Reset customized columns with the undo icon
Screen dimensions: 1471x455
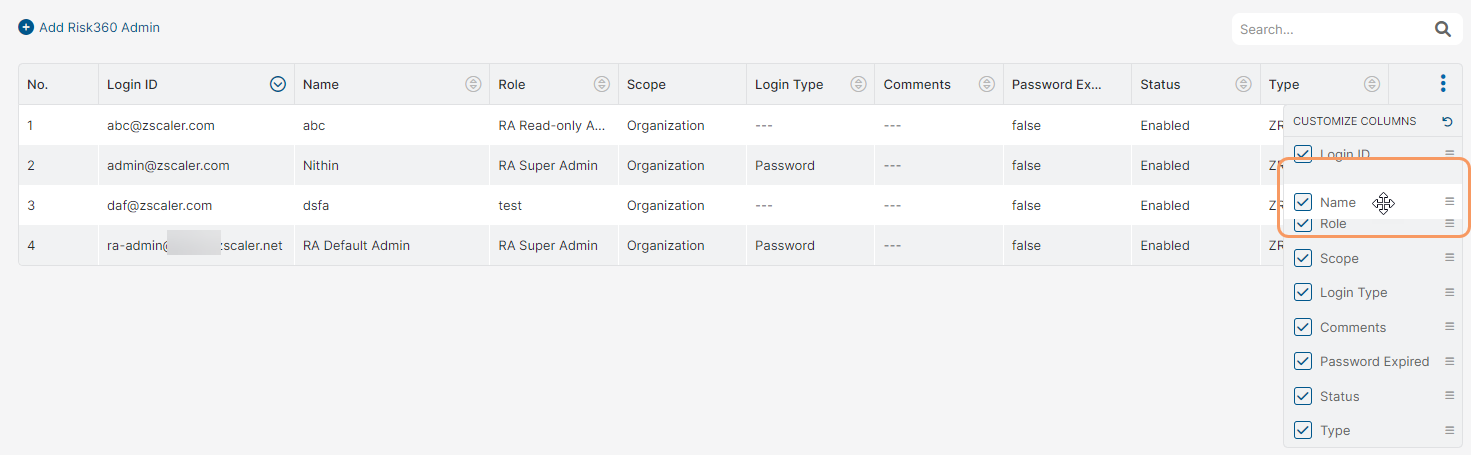[1447, 121]
